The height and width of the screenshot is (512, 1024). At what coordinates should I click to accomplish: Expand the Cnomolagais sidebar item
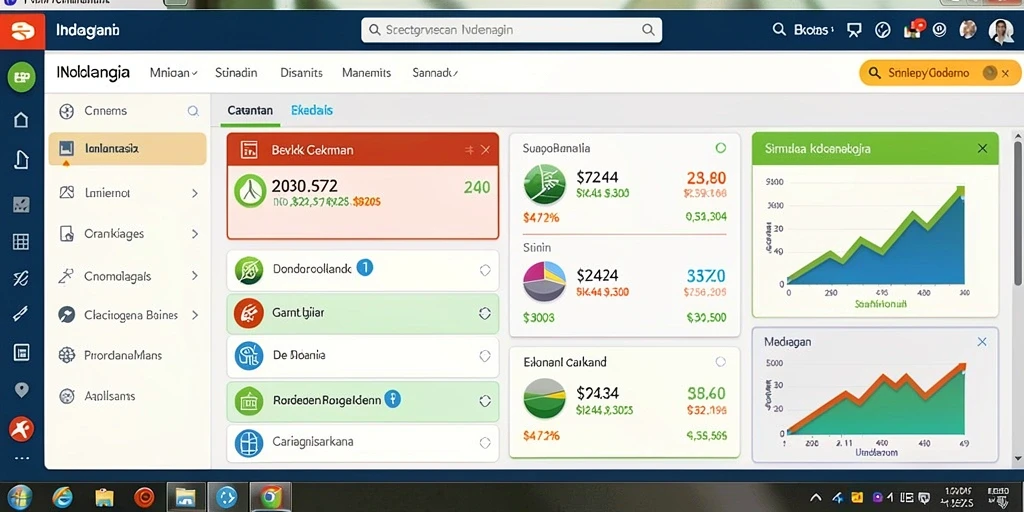(x=195, y=276)
